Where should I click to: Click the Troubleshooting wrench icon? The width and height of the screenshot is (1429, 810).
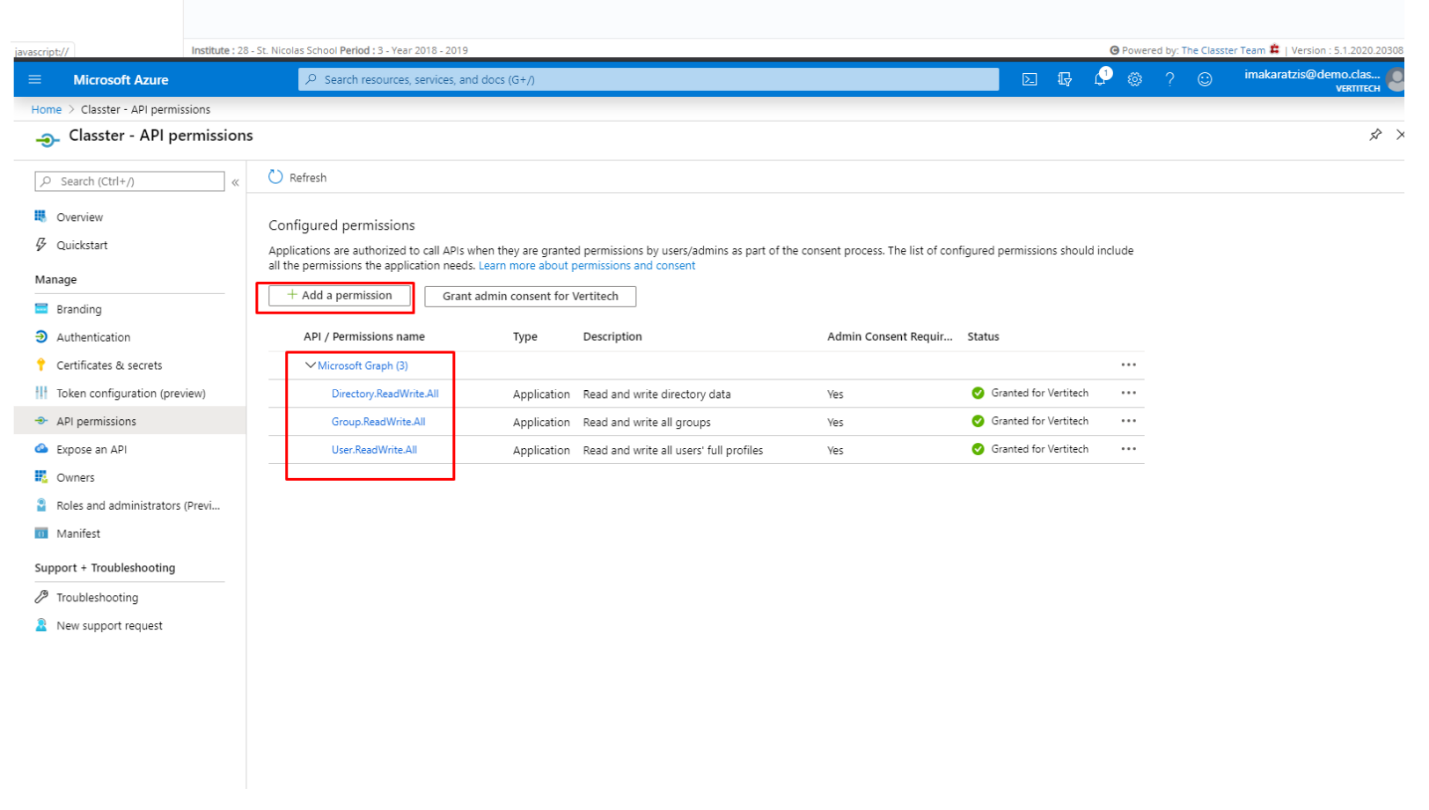(41, 597)
